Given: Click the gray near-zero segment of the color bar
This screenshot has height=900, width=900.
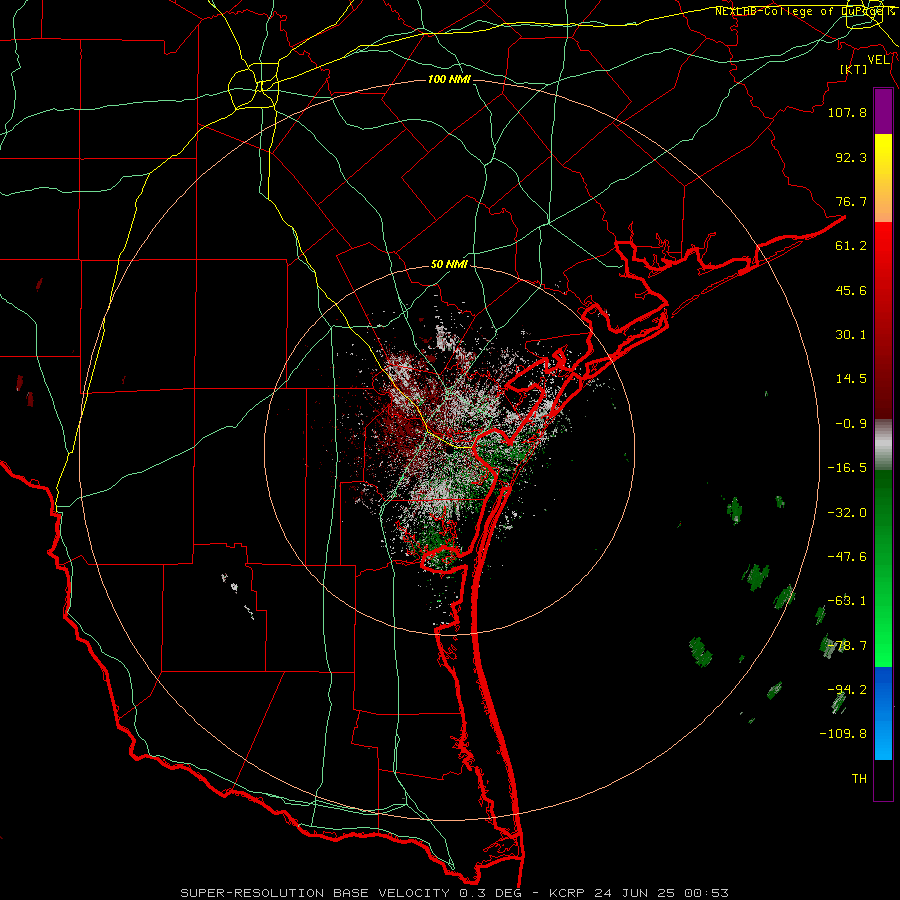Looking at the screenshot, I should tap(883, 445).
